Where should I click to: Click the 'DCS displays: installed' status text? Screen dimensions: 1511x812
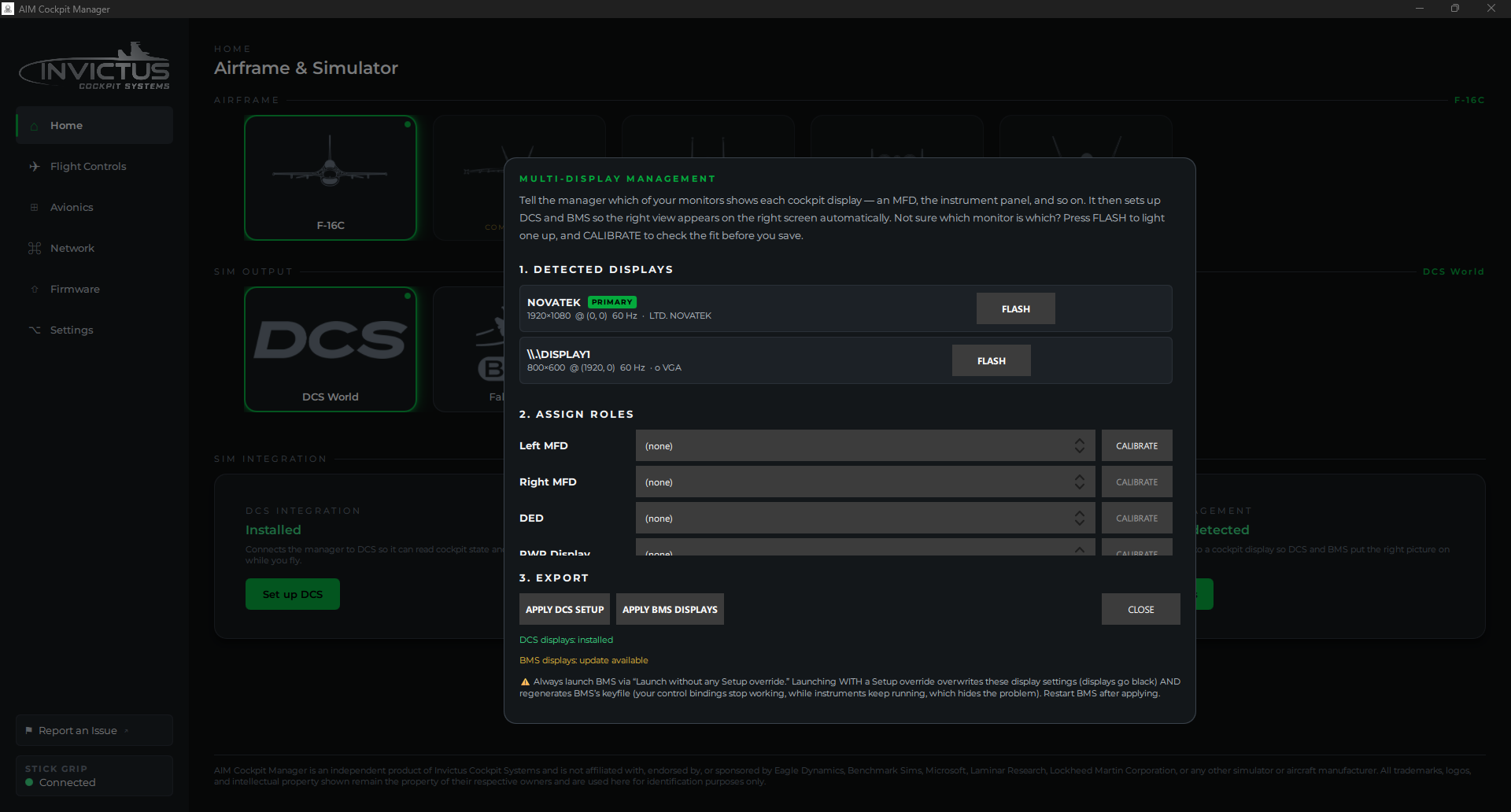click(x=566, y=640)
